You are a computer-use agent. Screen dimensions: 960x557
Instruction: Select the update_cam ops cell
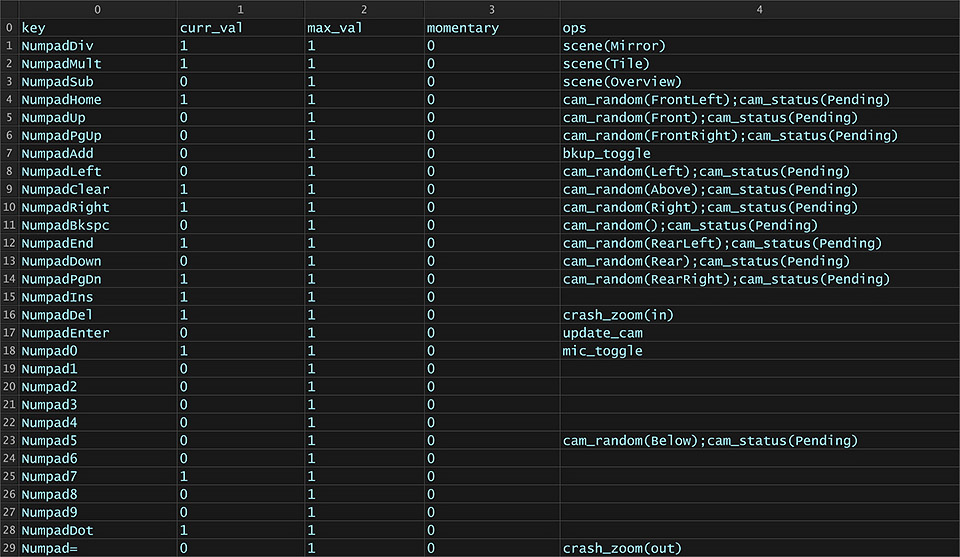[x=759, y=333]
